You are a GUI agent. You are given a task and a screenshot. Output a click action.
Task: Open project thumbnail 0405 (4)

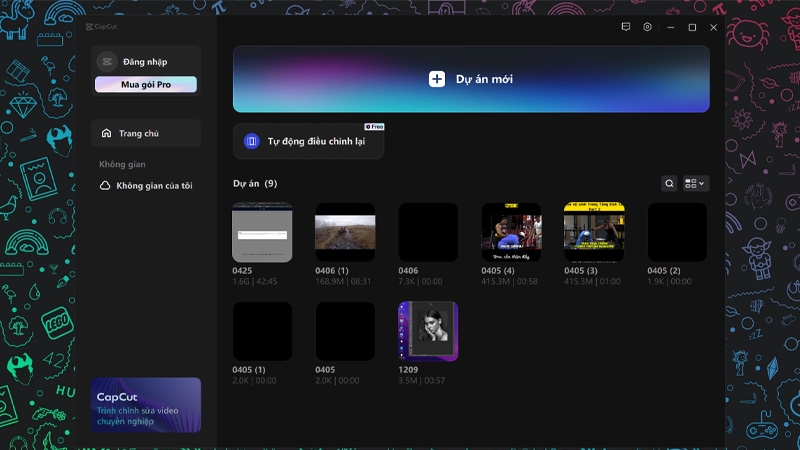pyautogui.click(x=511, y=232)
